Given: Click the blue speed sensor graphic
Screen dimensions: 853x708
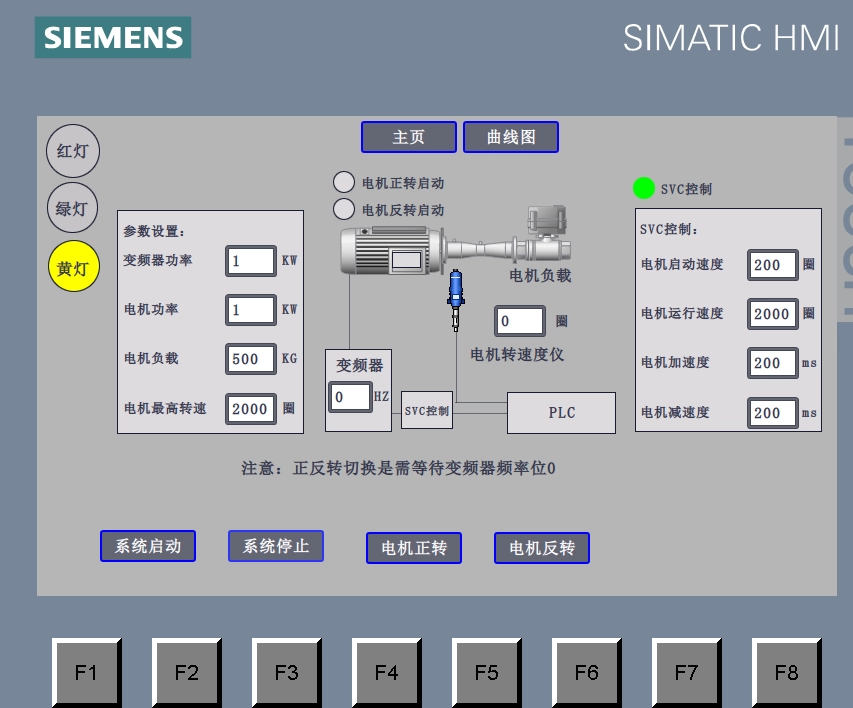Looking at the screenshot, I should coord(456,300).
